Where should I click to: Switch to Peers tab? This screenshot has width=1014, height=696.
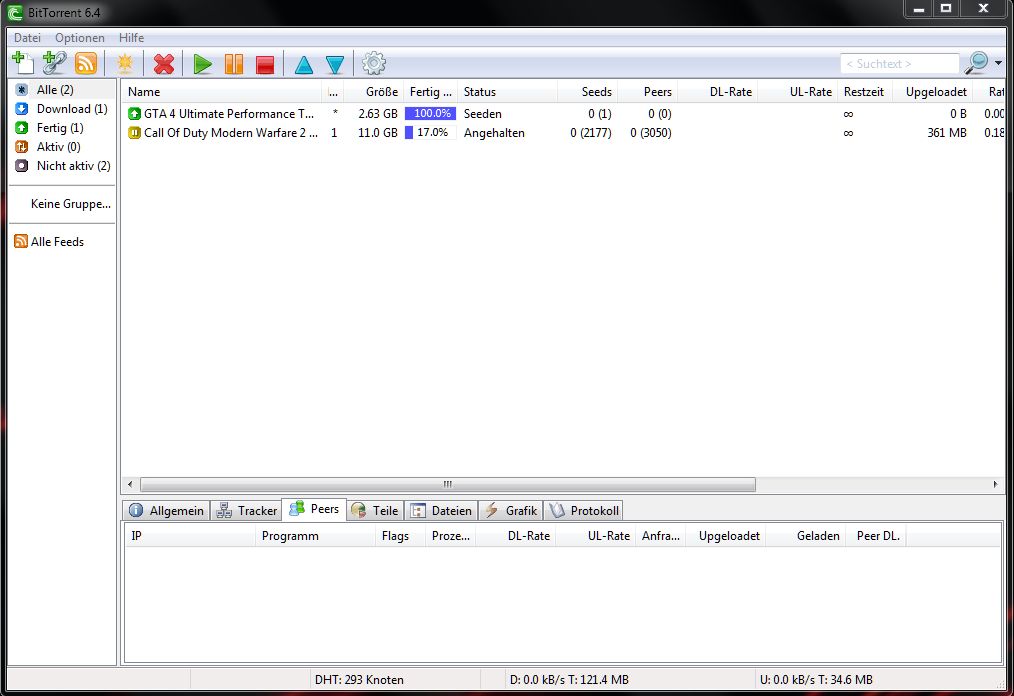(x=314, y=509)
